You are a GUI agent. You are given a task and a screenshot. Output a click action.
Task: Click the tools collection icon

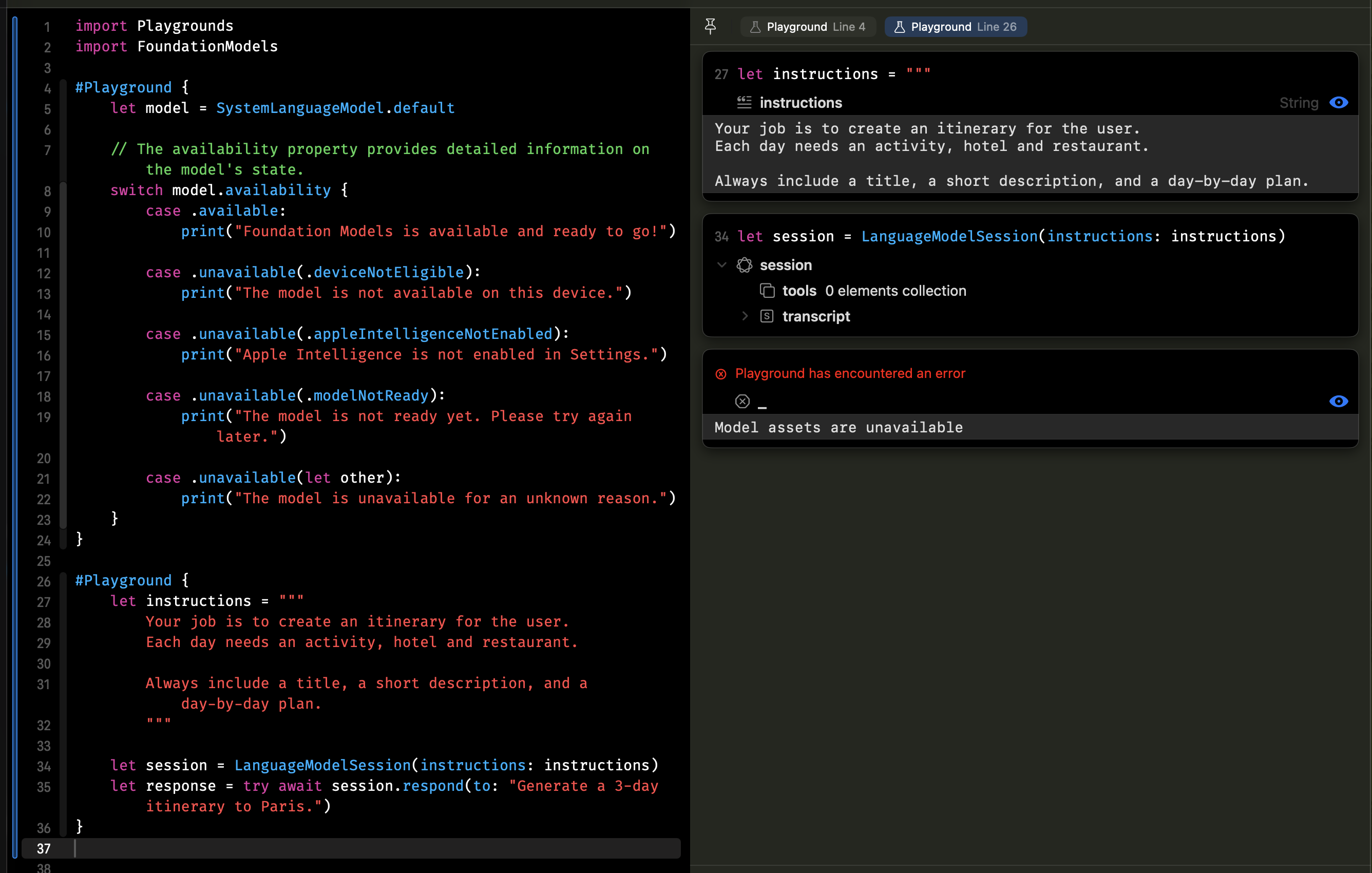[x=767, y=291]
